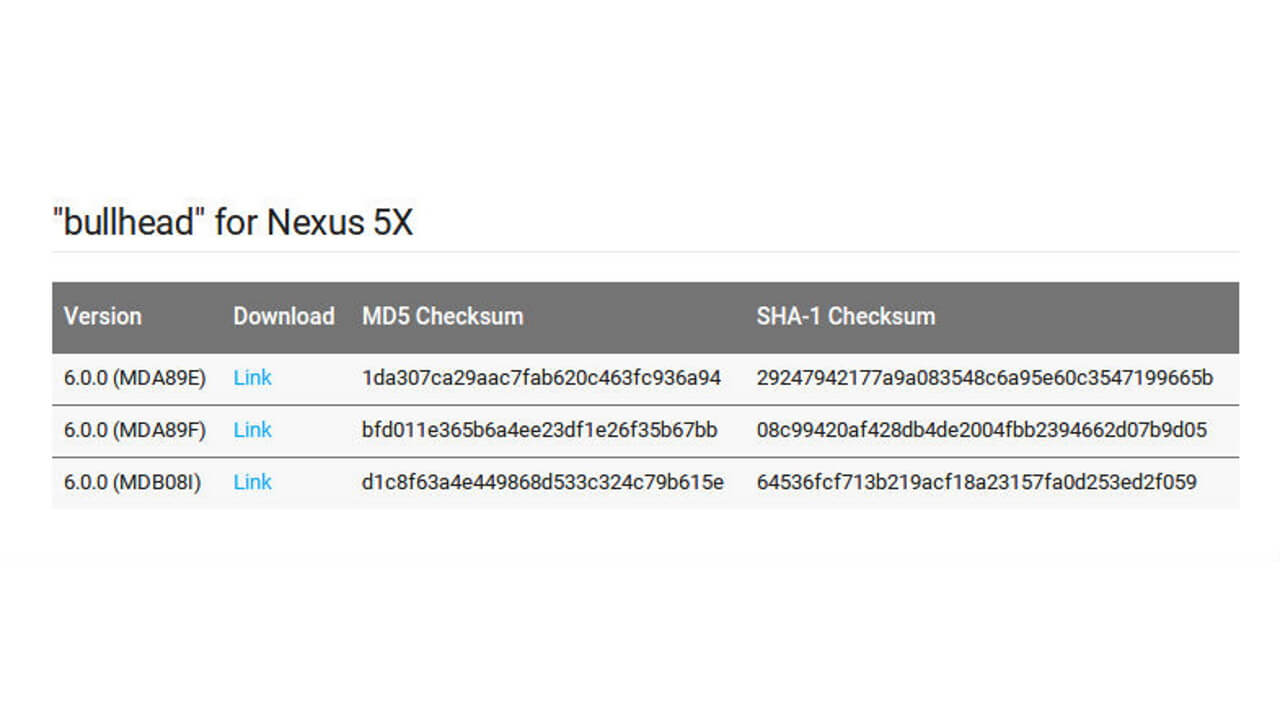Click the Download column header

pyautogui.click(x=284, y=317)
